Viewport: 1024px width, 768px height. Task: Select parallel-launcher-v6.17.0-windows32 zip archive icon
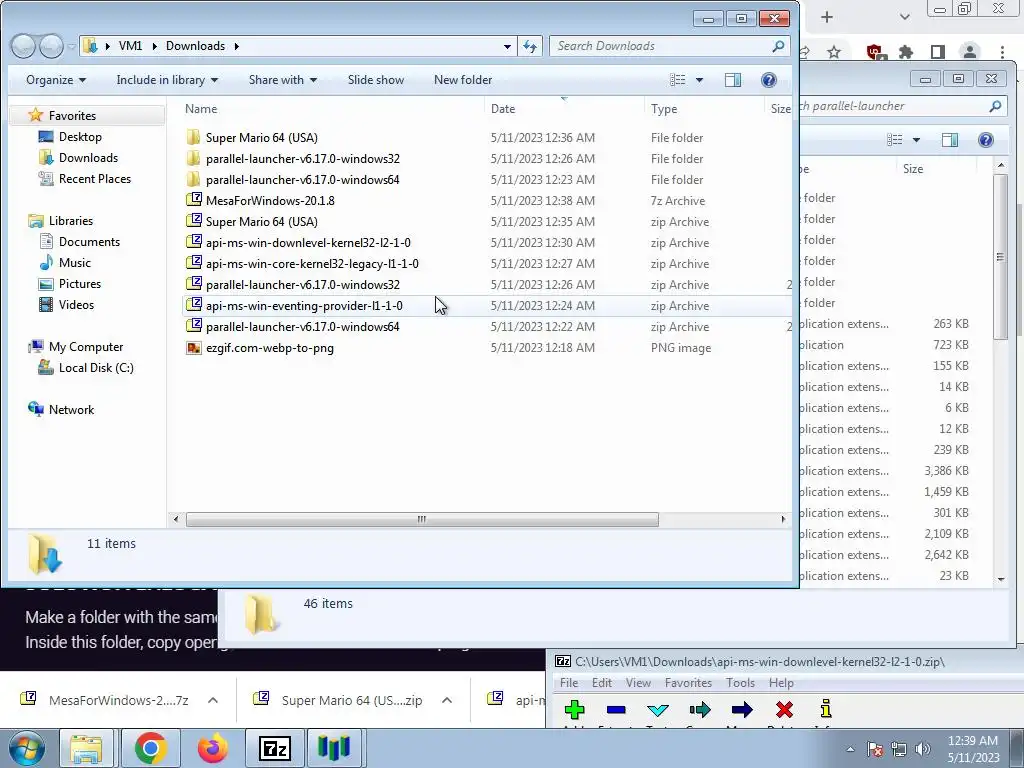(193, 284)
